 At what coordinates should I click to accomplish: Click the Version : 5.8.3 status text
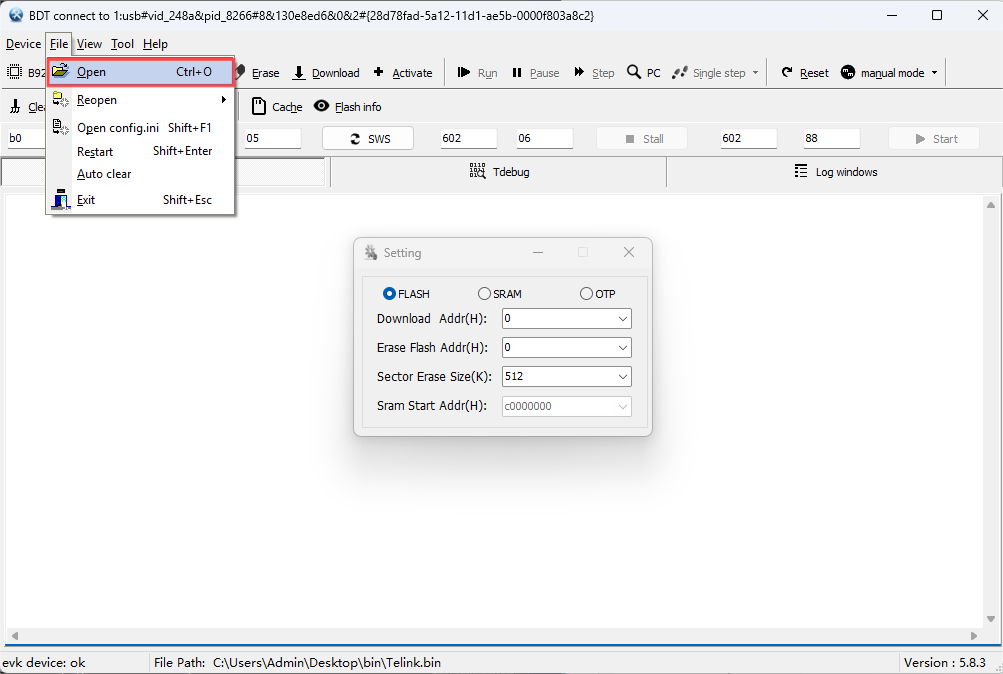click(x=944, y=662)
